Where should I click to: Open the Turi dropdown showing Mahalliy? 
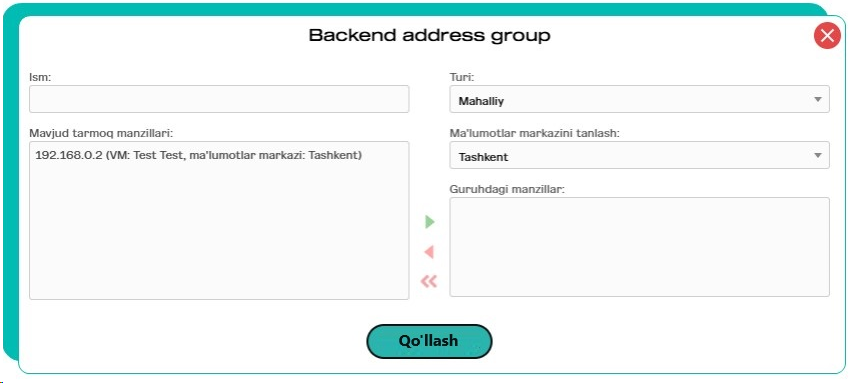(x=640, y=99)
